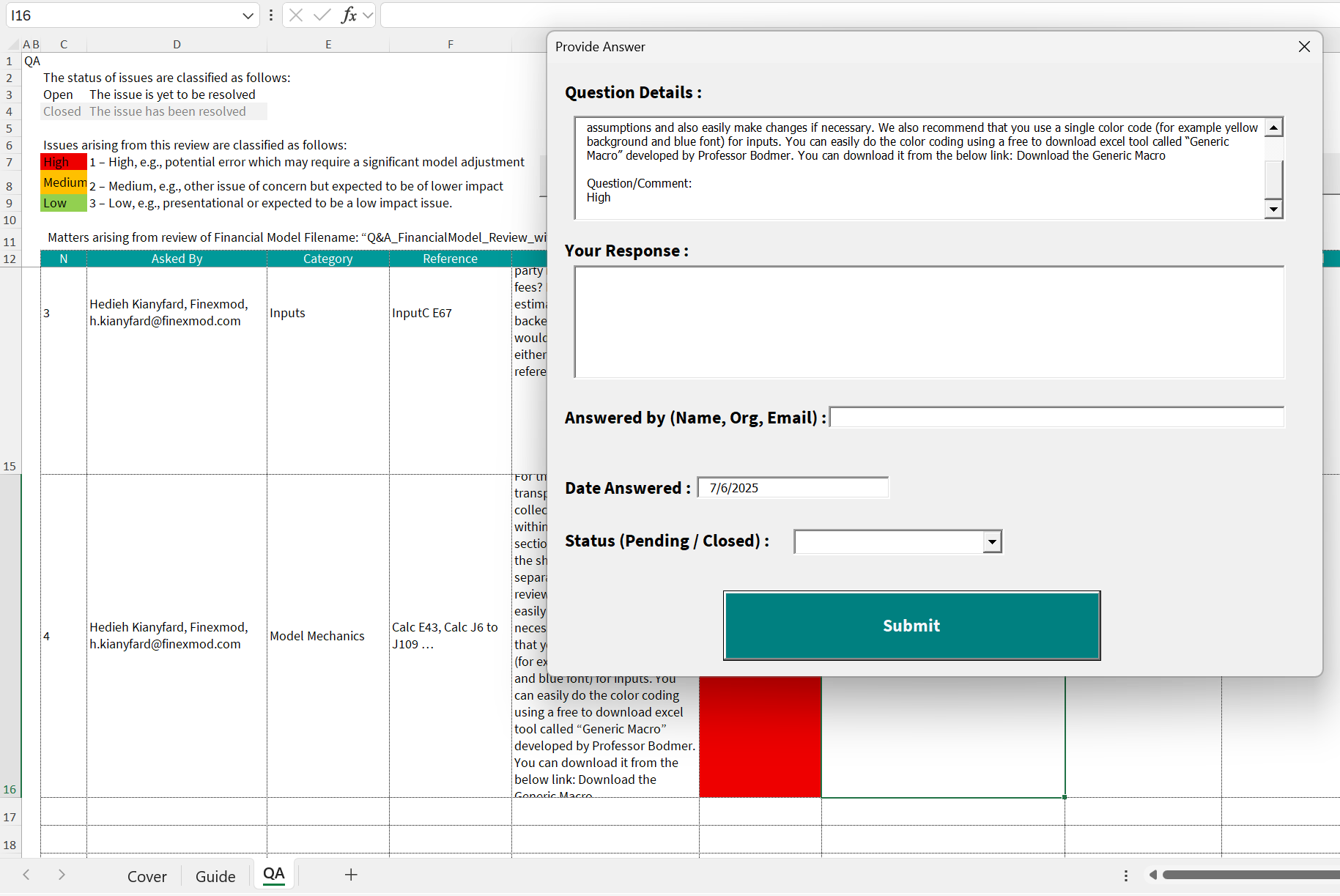Click the Date Answered field
1340x896 pixels.
tap(793, 488)
